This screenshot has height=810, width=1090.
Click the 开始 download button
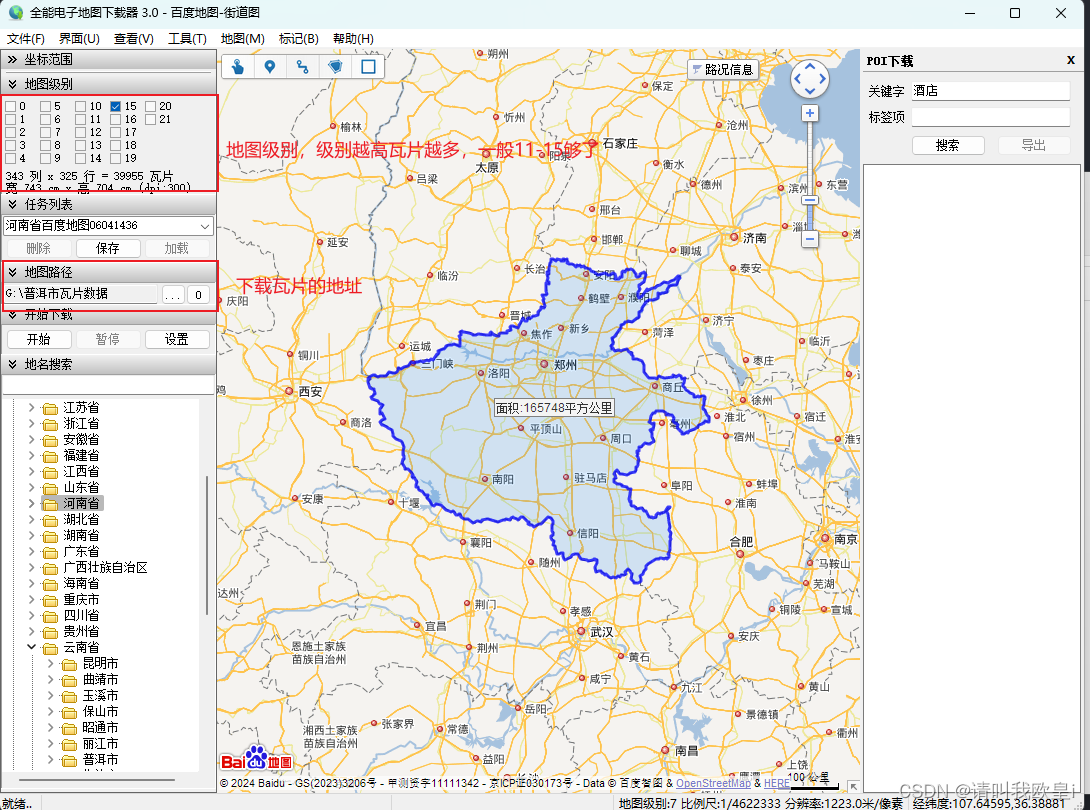pyautogui.click(x=39, y=339)
